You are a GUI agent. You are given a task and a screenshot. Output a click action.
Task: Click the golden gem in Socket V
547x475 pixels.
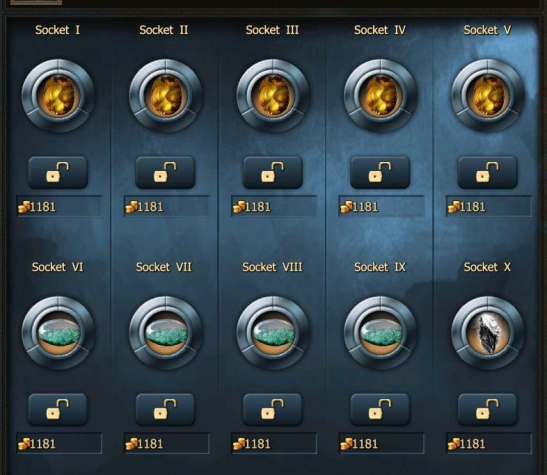(x=488, y=96)
